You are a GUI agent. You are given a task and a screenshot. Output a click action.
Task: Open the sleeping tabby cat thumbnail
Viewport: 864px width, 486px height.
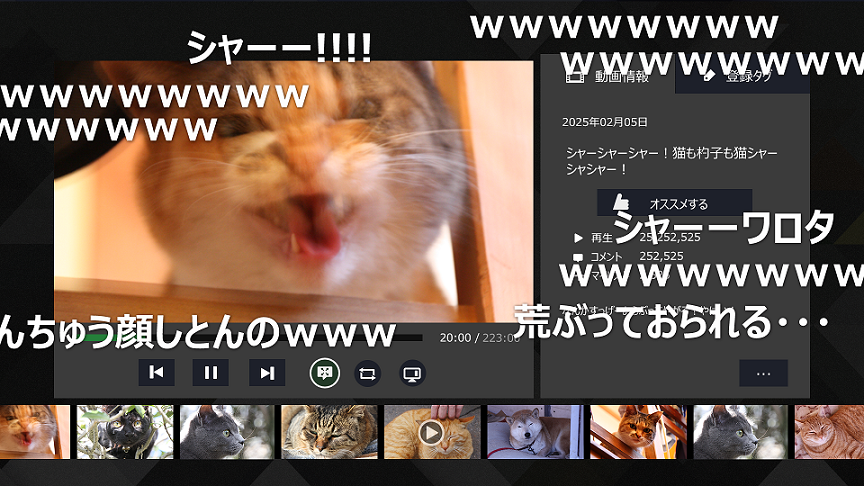pyautogui.click(x=329, y=432)
